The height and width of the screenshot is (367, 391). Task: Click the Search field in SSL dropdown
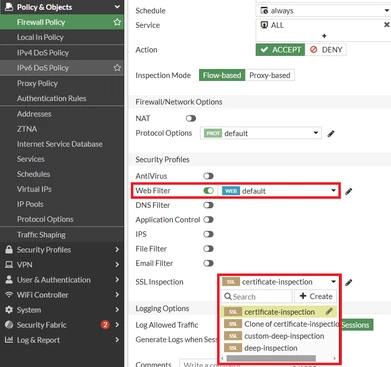pos(257,296)
